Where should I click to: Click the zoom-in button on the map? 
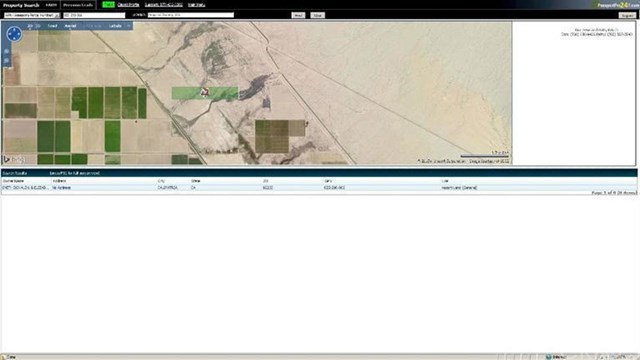7,51
